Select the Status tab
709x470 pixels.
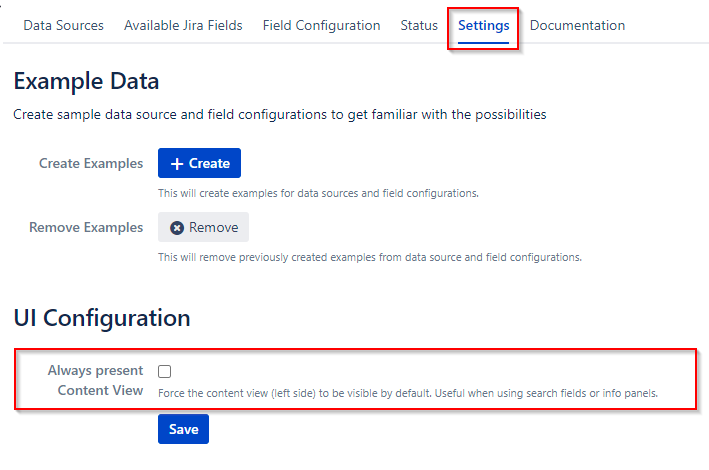(419, 25)
